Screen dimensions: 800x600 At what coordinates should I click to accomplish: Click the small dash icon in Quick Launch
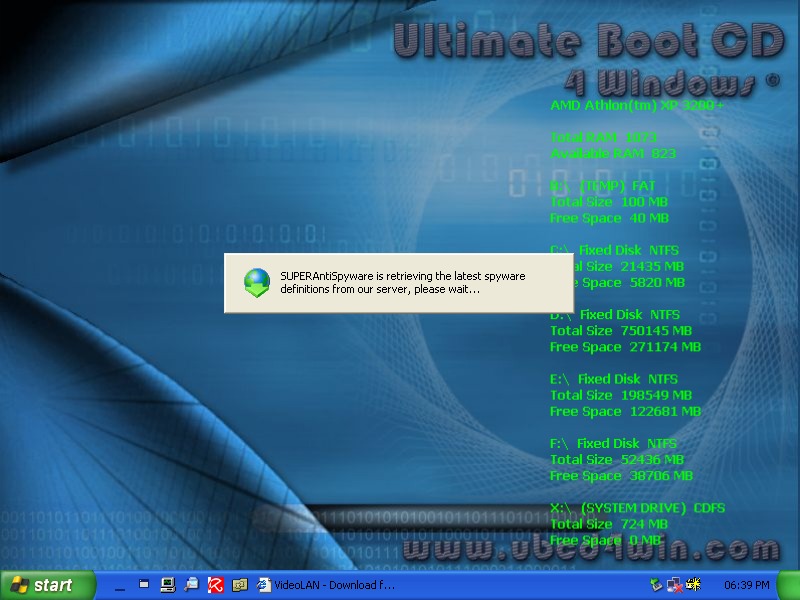[119, 584]
